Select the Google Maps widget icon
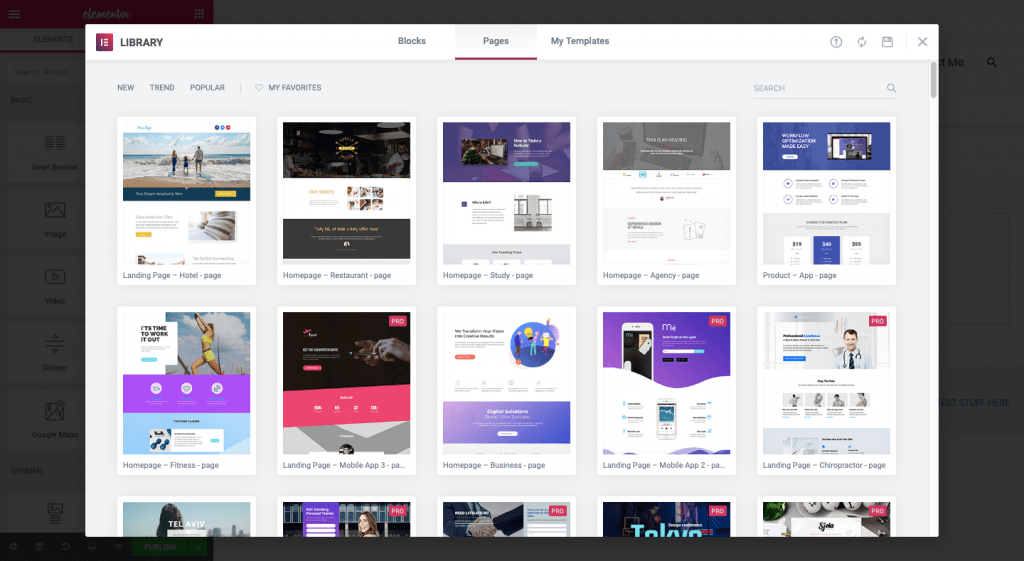This screenshot has height=561, width=1024. (x=55, y=411)
